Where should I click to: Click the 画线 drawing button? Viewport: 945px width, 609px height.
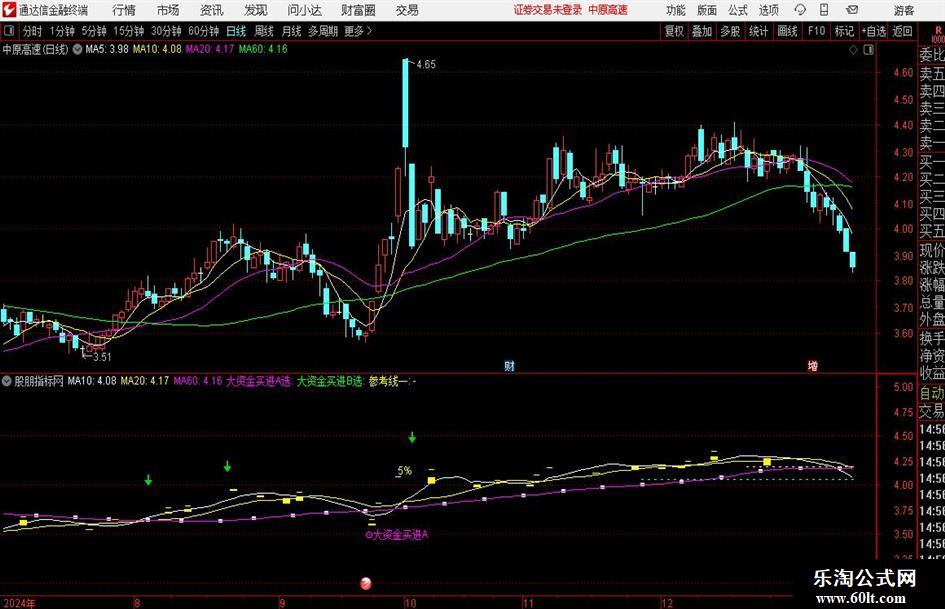coord(787,31)
